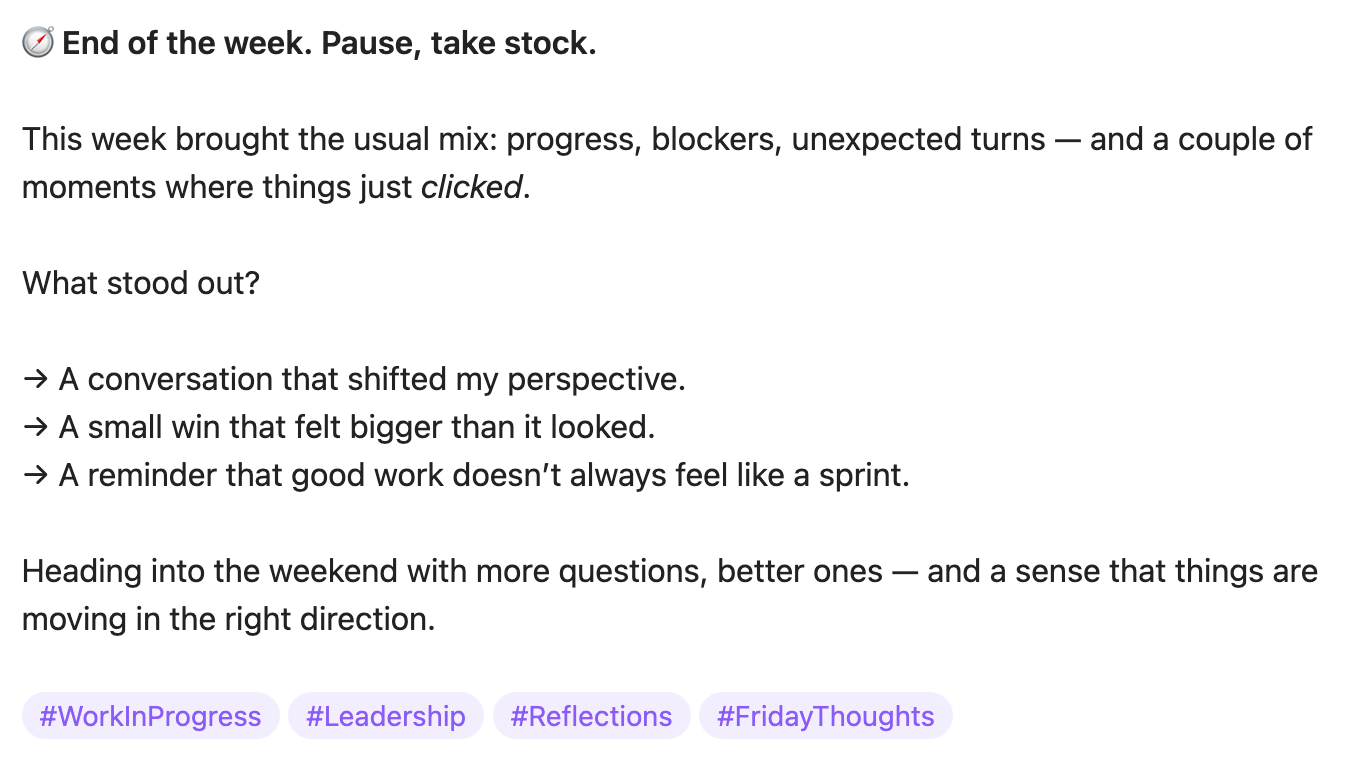Click the paragraph starting 'This week brought'

(x=667, y=163)
